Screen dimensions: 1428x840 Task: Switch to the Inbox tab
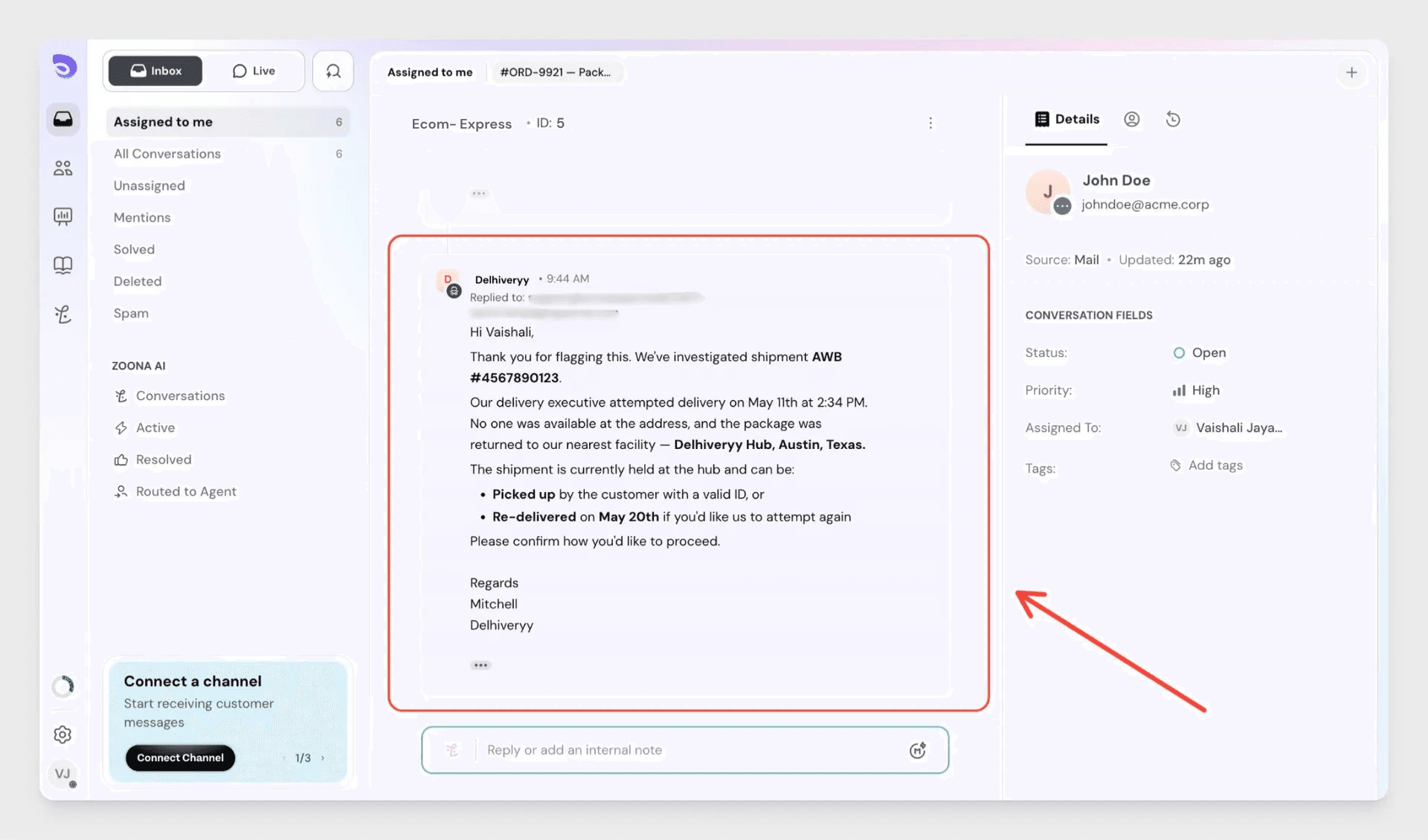[155, 71]
